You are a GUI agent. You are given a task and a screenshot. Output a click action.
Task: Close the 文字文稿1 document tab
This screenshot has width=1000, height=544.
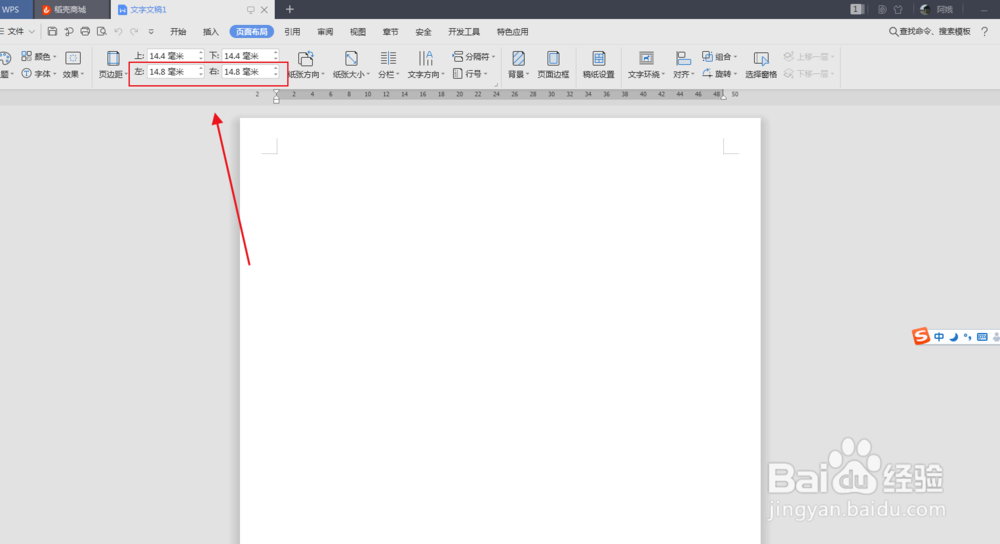[x=264, y=10]
